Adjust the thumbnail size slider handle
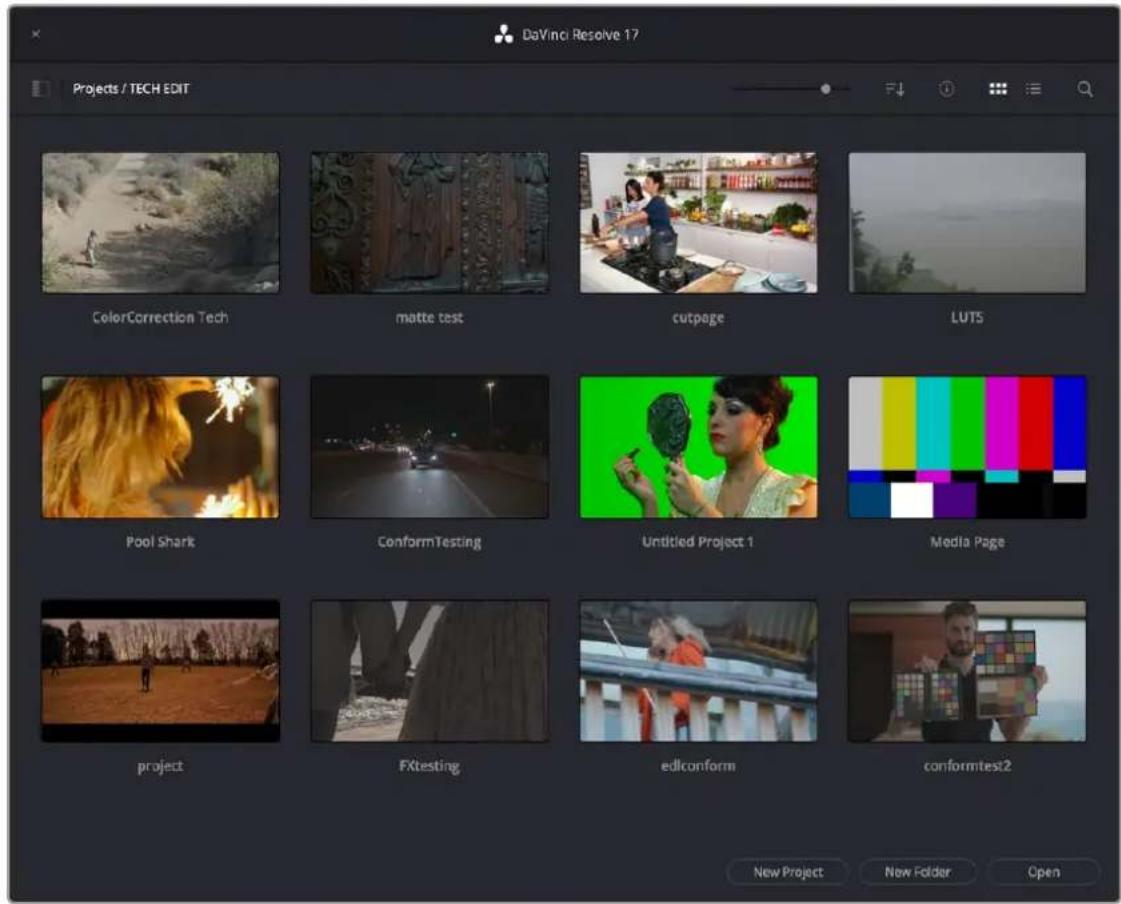 [x=826, y=89]
